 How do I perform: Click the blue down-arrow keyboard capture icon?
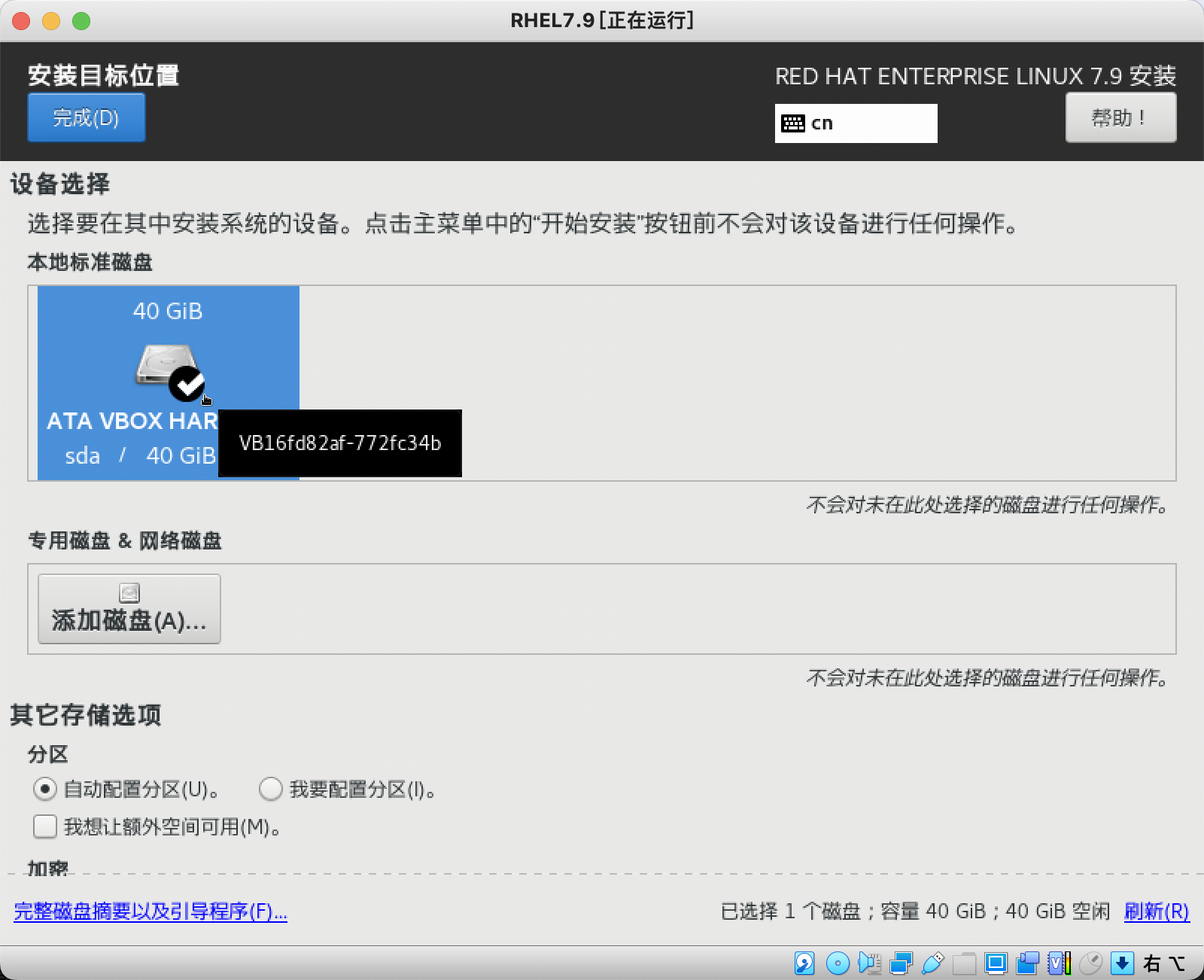pyautogui.click(x=1122, y=963)
